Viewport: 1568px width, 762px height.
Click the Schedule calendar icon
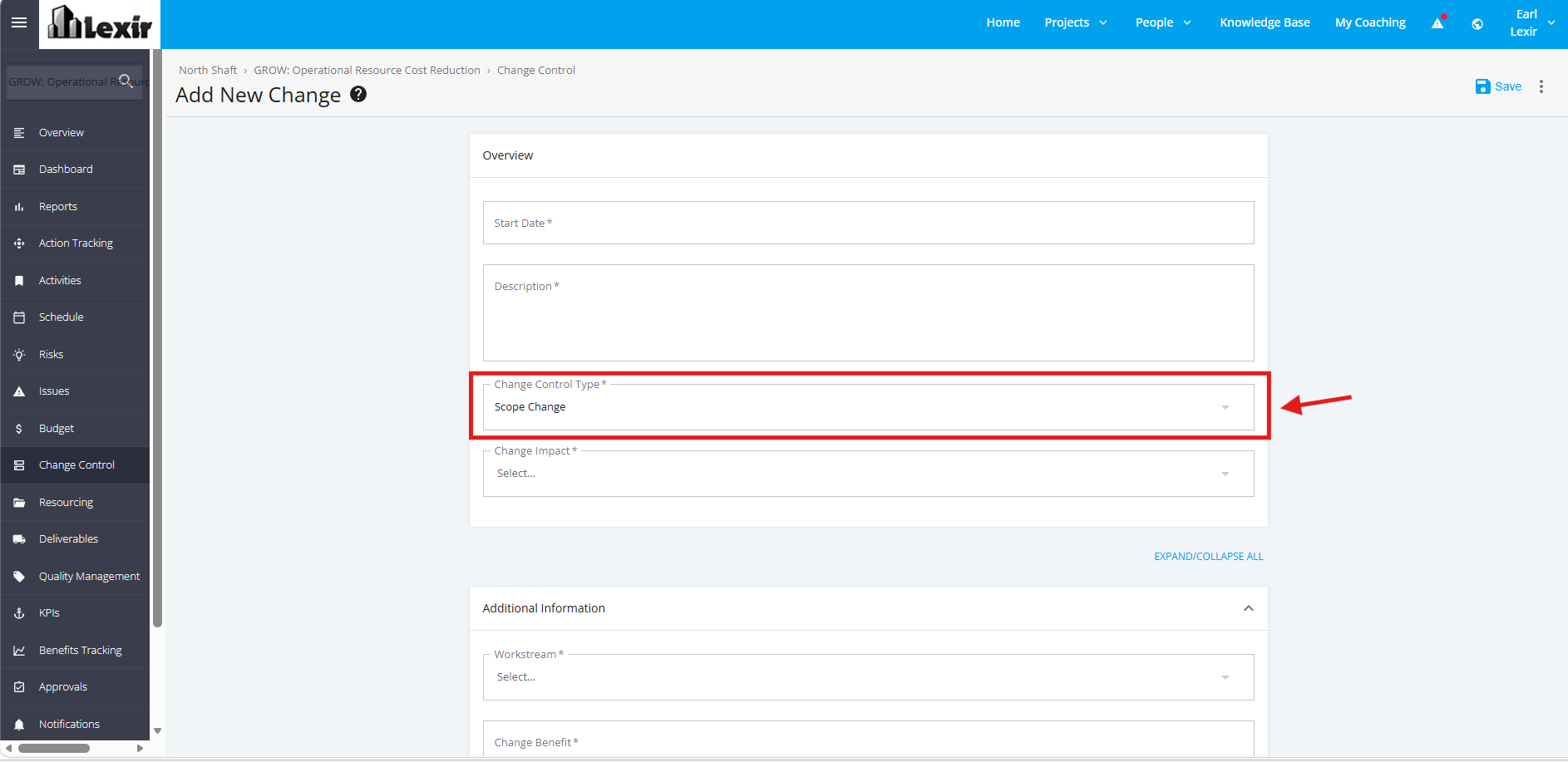click(19, 317)
